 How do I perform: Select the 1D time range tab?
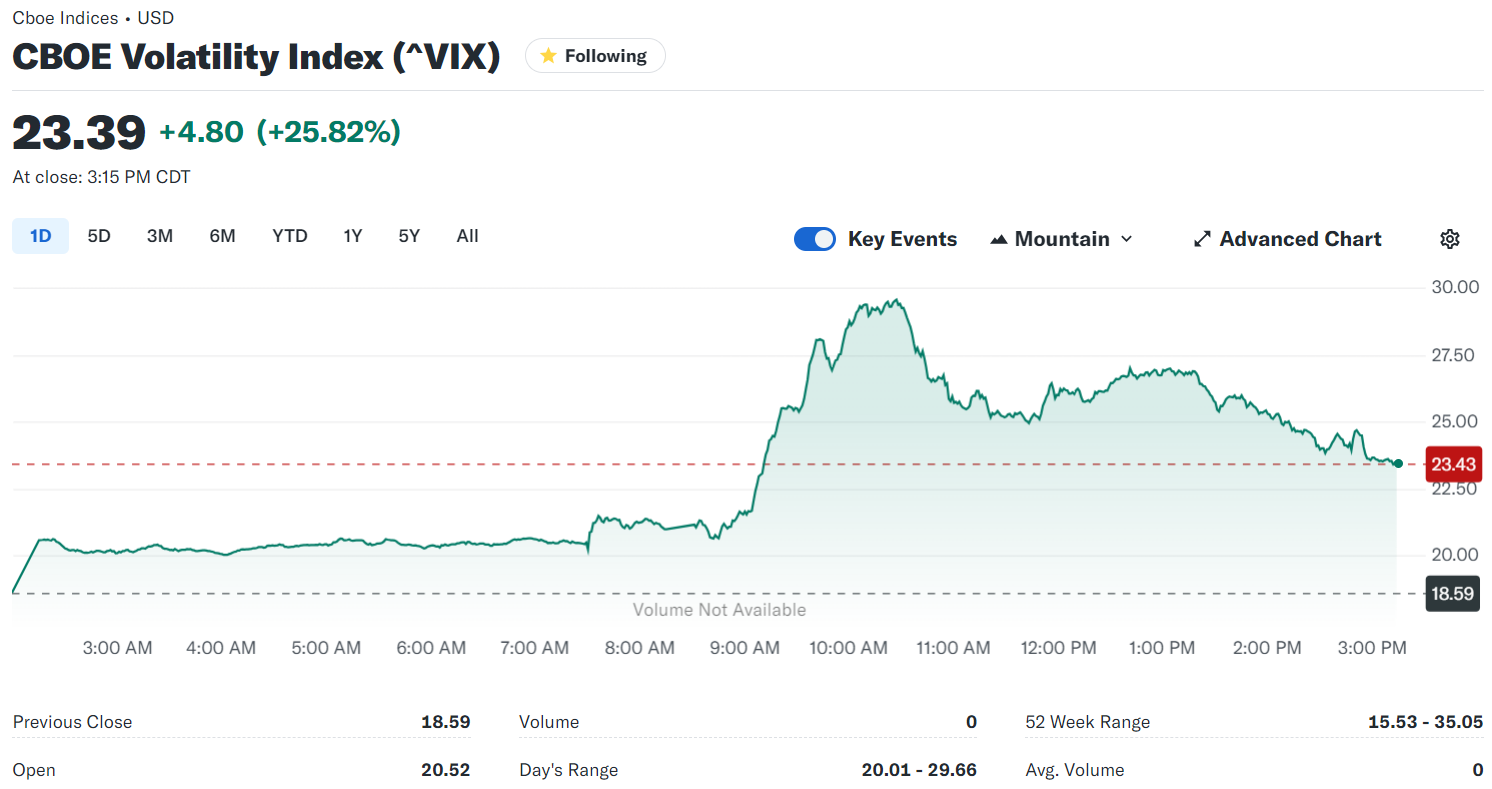40,236
